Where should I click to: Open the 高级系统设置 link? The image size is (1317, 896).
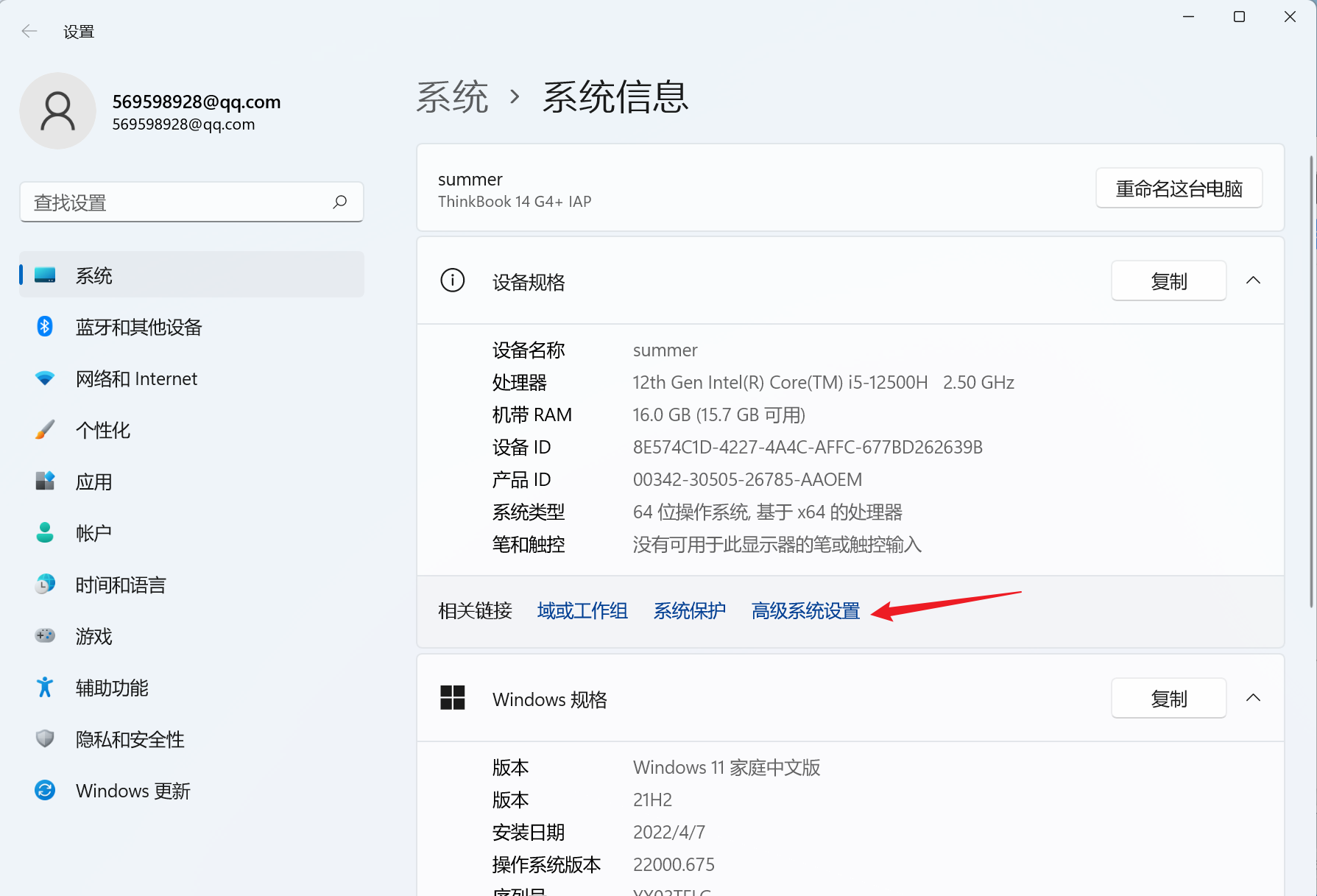pos(805,610)
